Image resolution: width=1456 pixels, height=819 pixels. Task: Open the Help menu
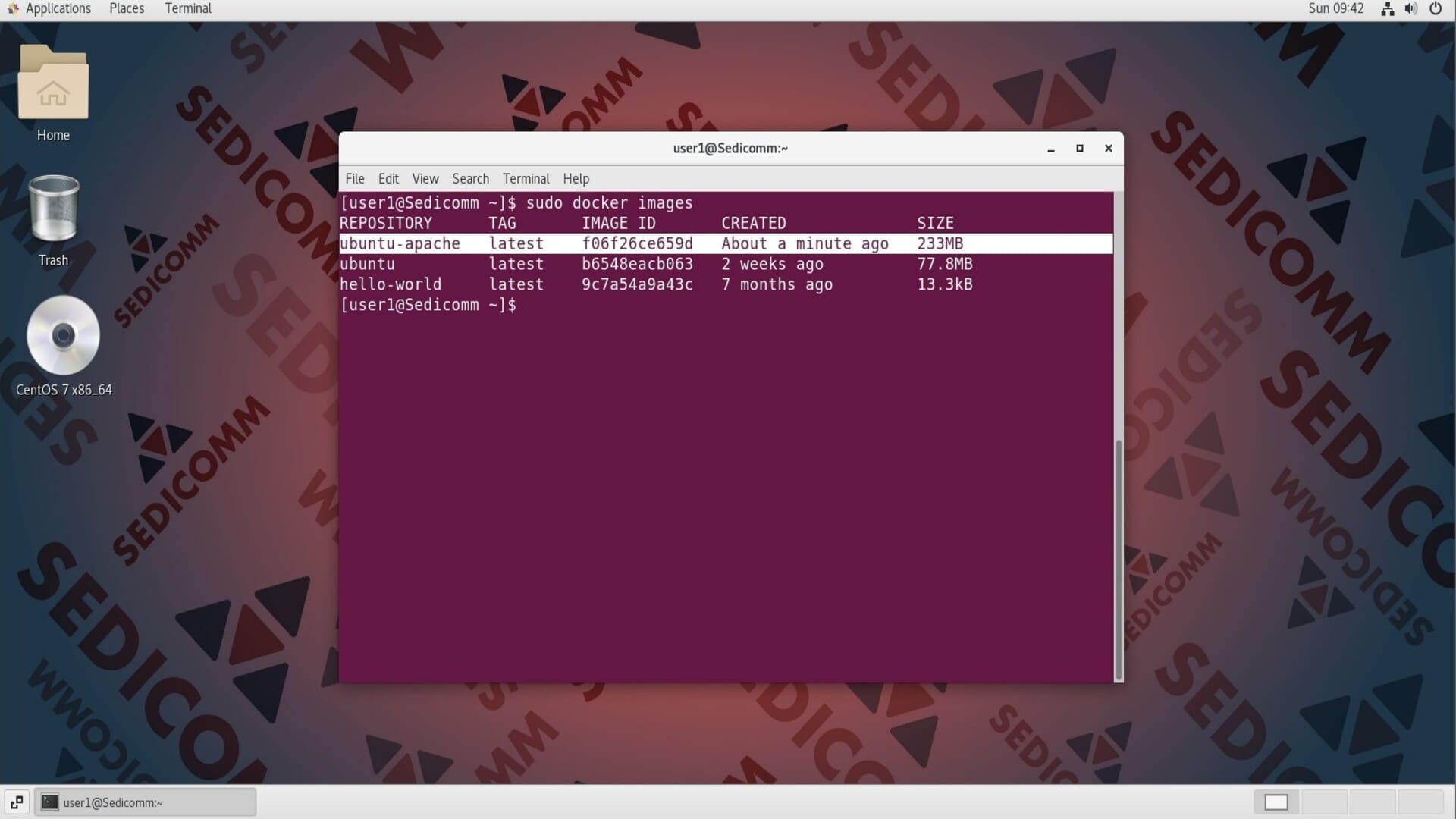click(576, 178)
